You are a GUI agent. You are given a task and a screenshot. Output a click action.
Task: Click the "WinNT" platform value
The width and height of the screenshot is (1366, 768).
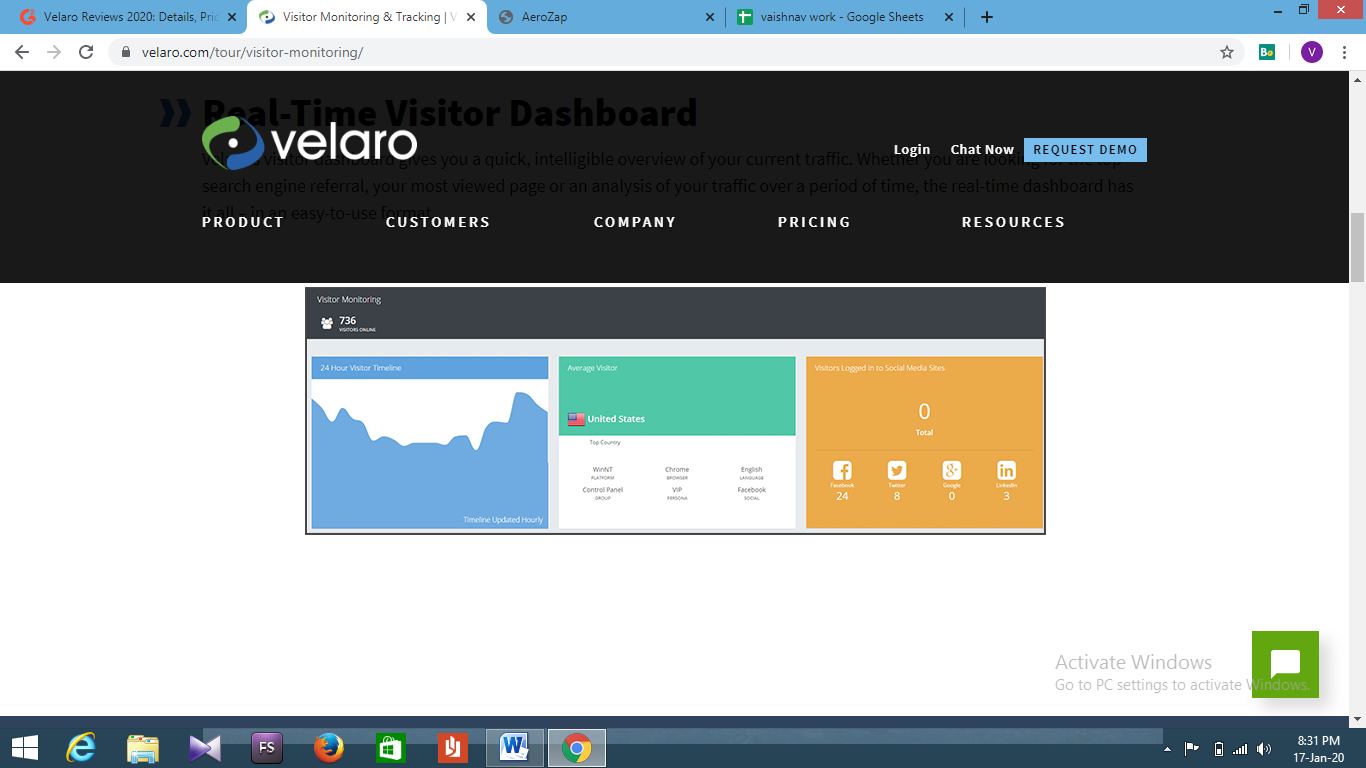click(x=602, y=469)
